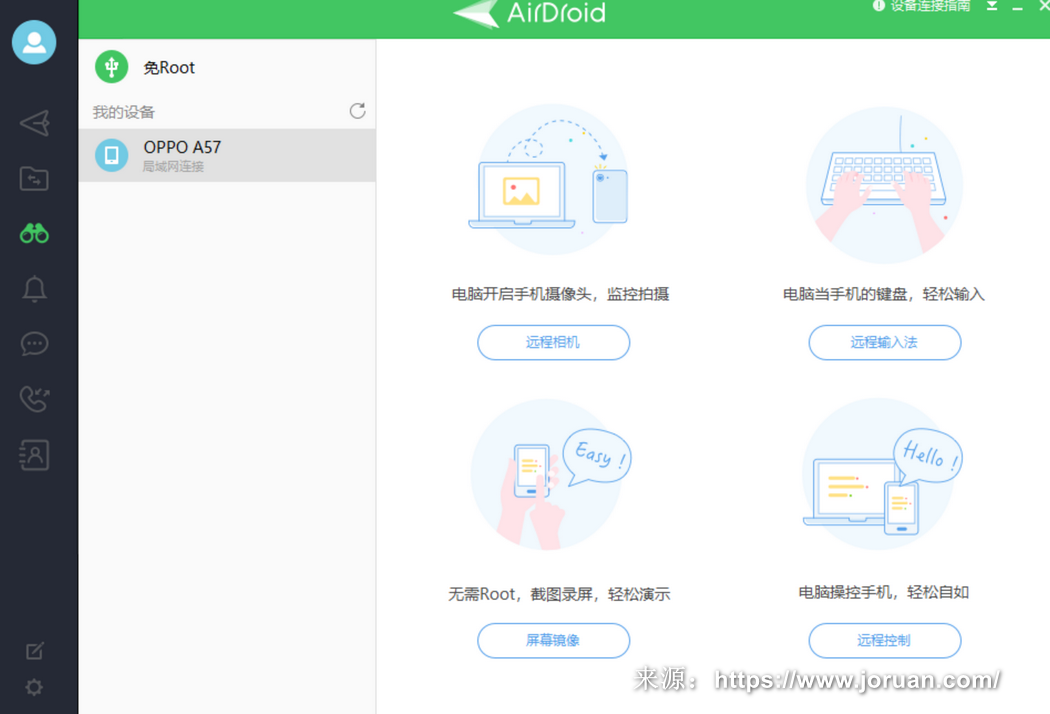Refresh the 我的设备 device list
Viewport: 1050px width, 714px height.
(x=357, y=111)
